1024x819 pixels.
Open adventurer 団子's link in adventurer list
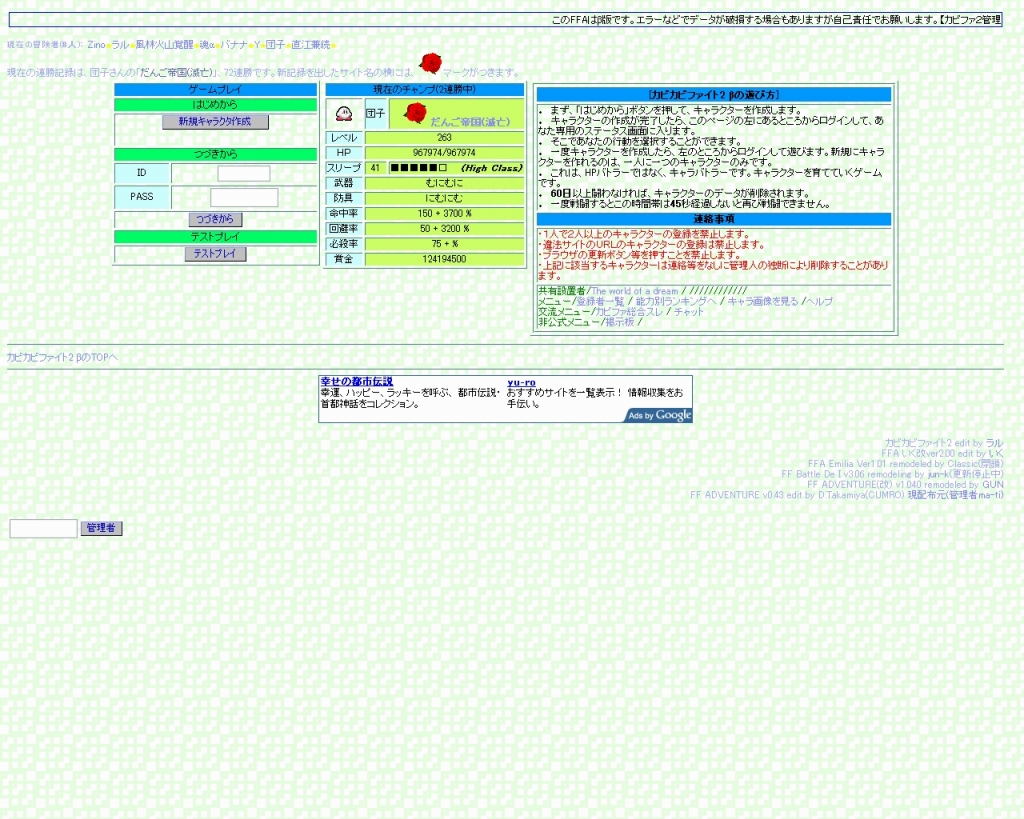[x=275, y=45]
